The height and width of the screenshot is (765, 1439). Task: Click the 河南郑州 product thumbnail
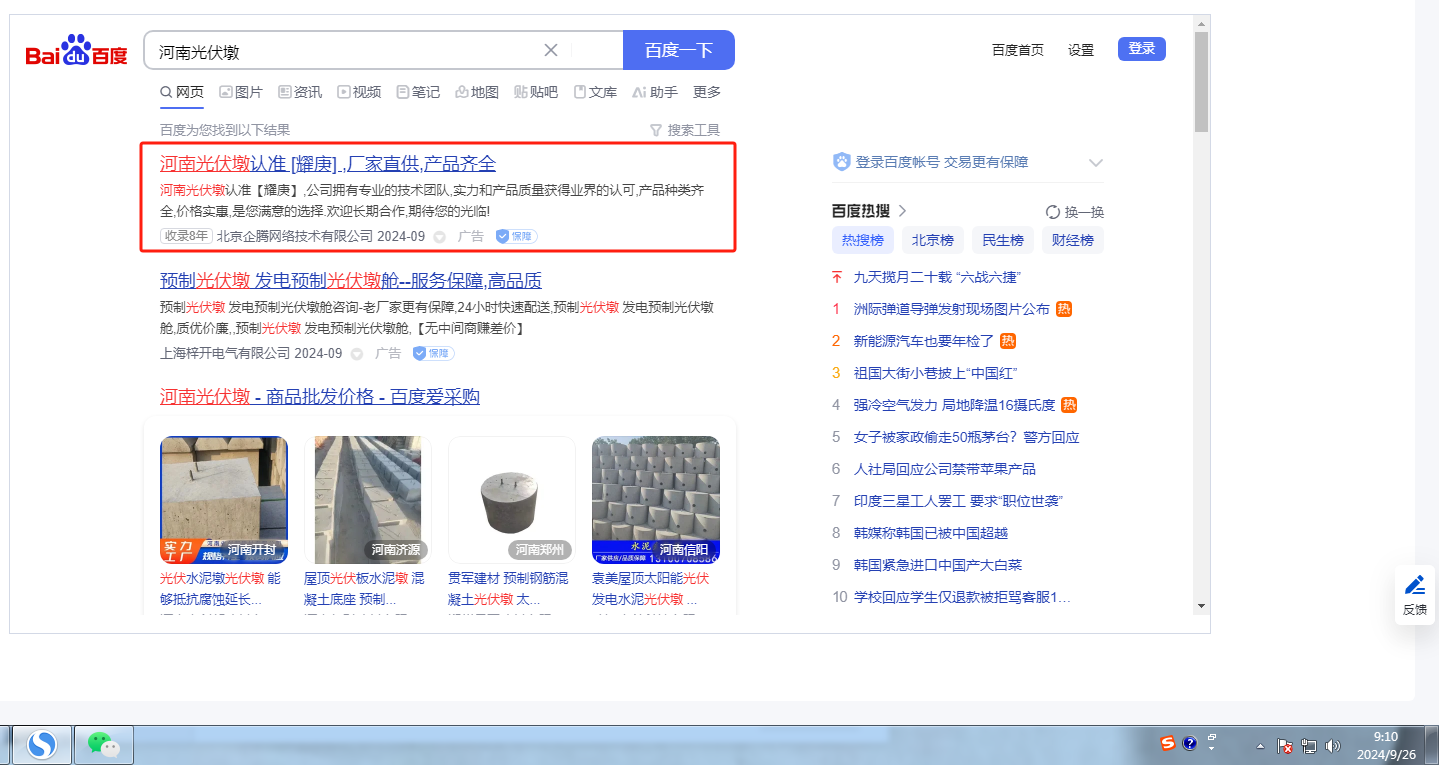[x=512, y=500]
